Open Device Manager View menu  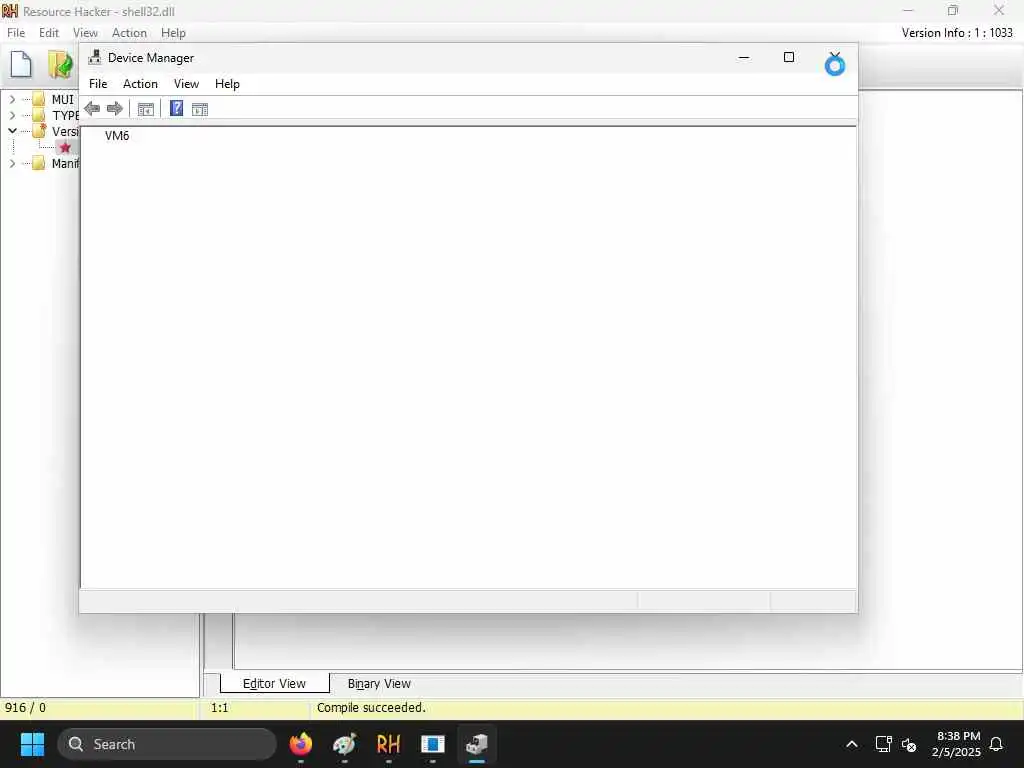pos(186,84)
